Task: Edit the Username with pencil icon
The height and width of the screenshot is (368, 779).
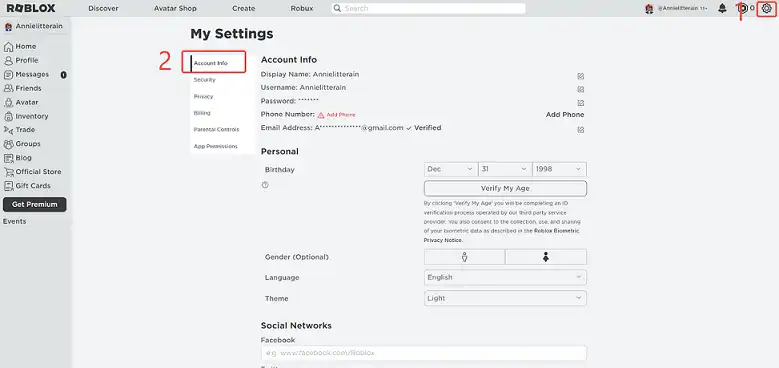Action: [581, 89]
